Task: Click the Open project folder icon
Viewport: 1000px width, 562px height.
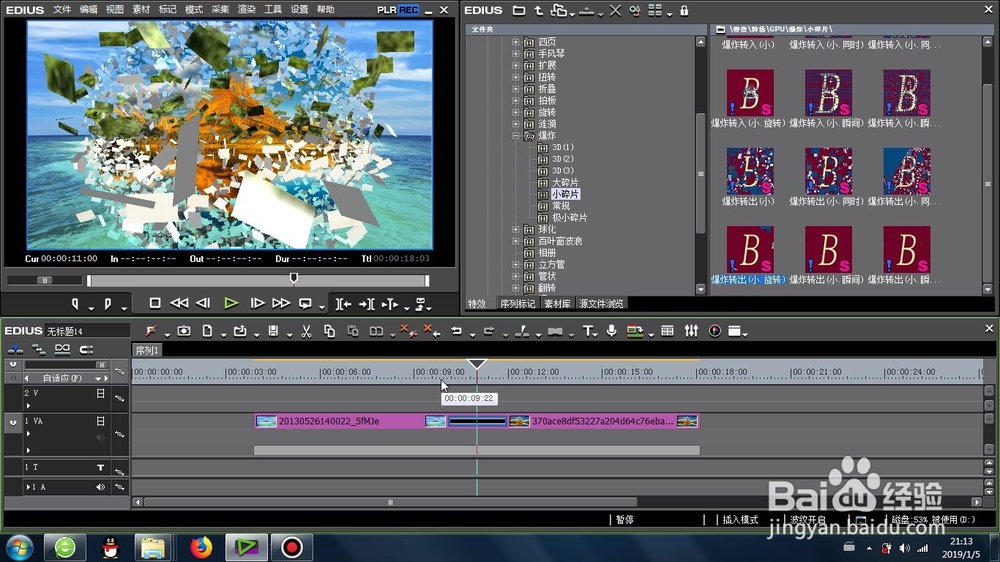Action: pos(240,331)
